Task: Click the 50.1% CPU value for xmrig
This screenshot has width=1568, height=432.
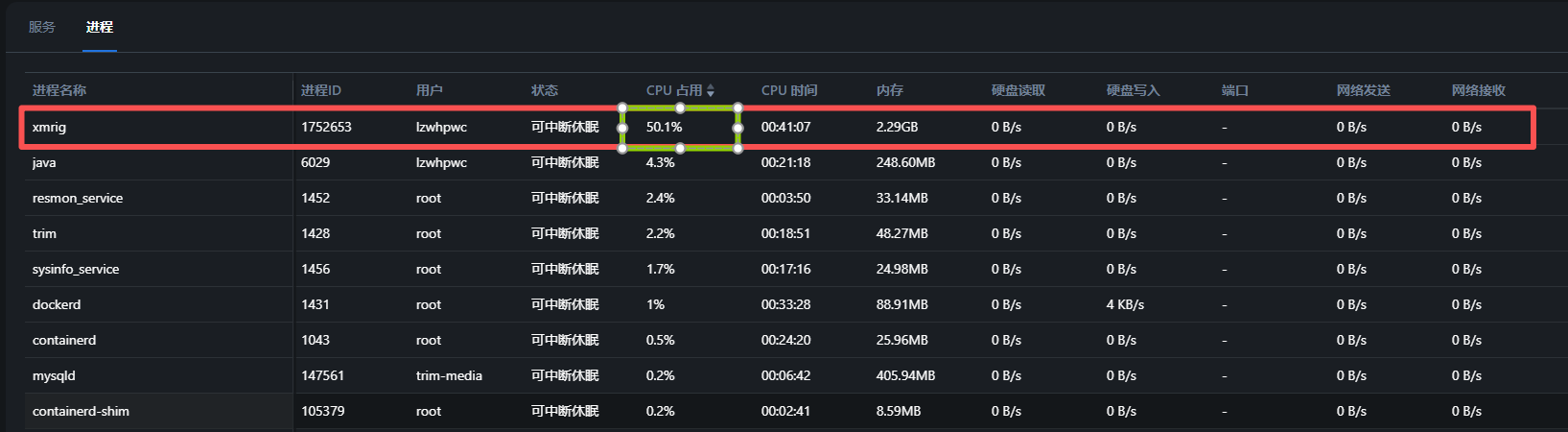Action: [x=665, y=127]
